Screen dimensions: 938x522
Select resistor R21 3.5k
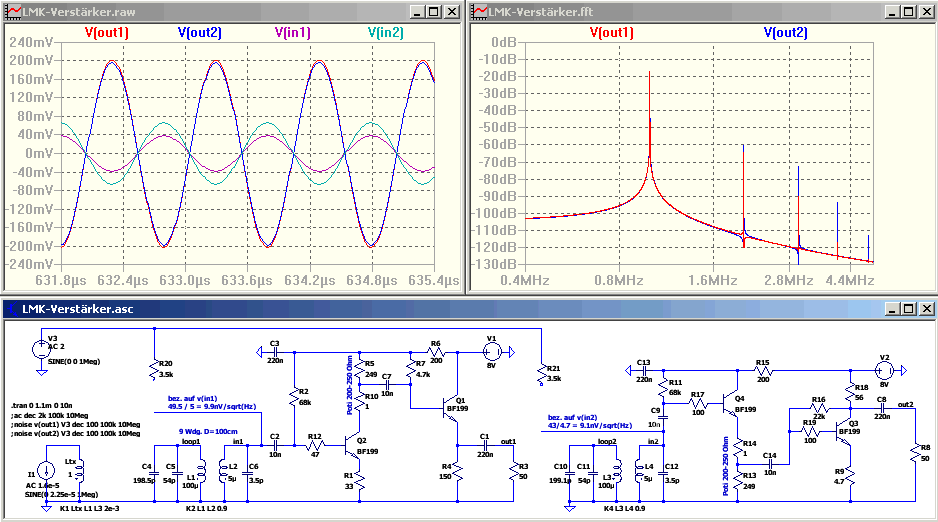[541, 373]
